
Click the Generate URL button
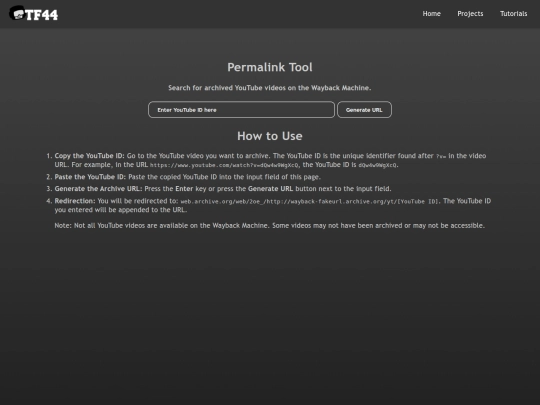364,110
